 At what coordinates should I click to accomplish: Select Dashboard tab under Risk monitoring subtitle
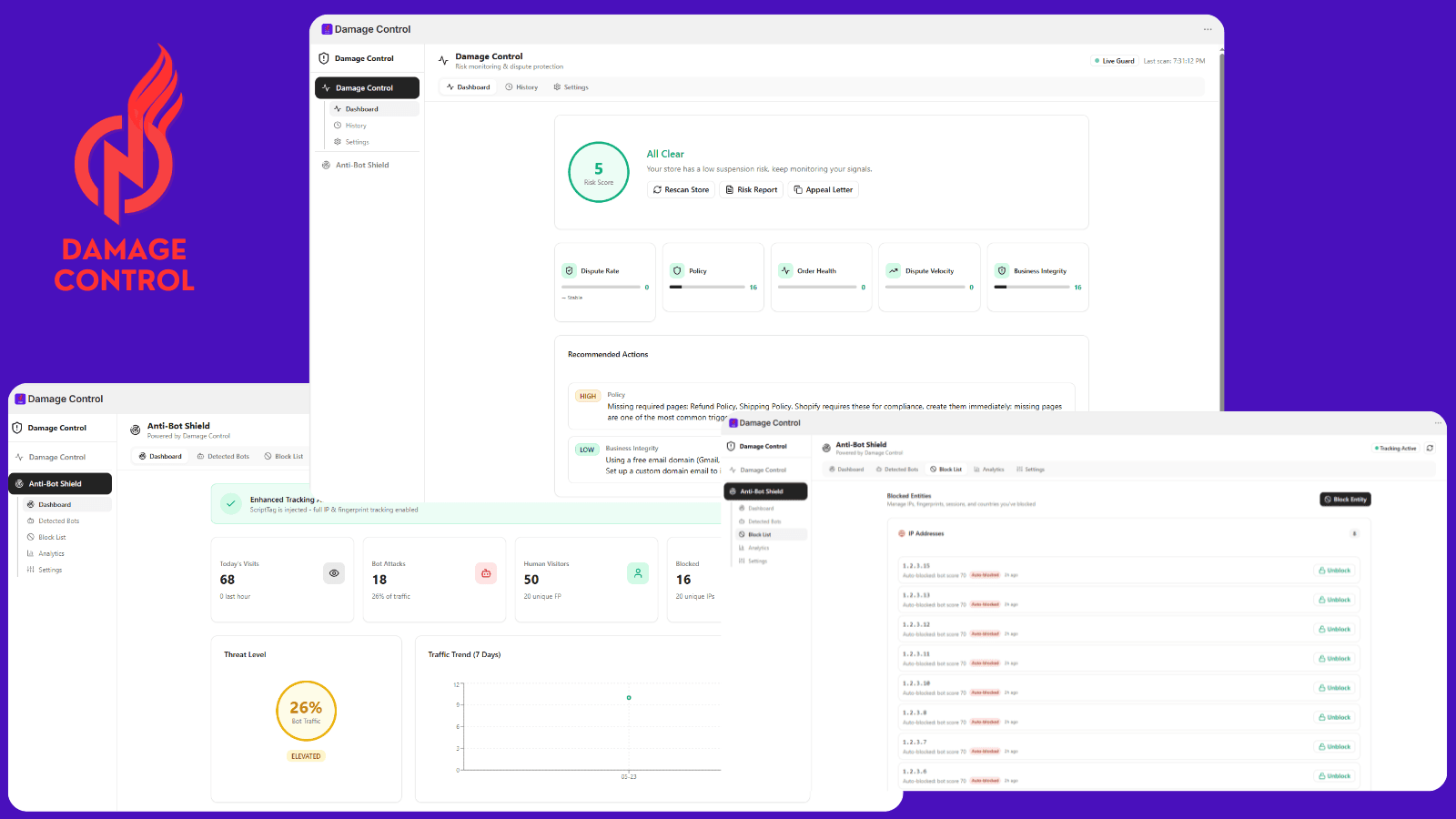(468, 87)
